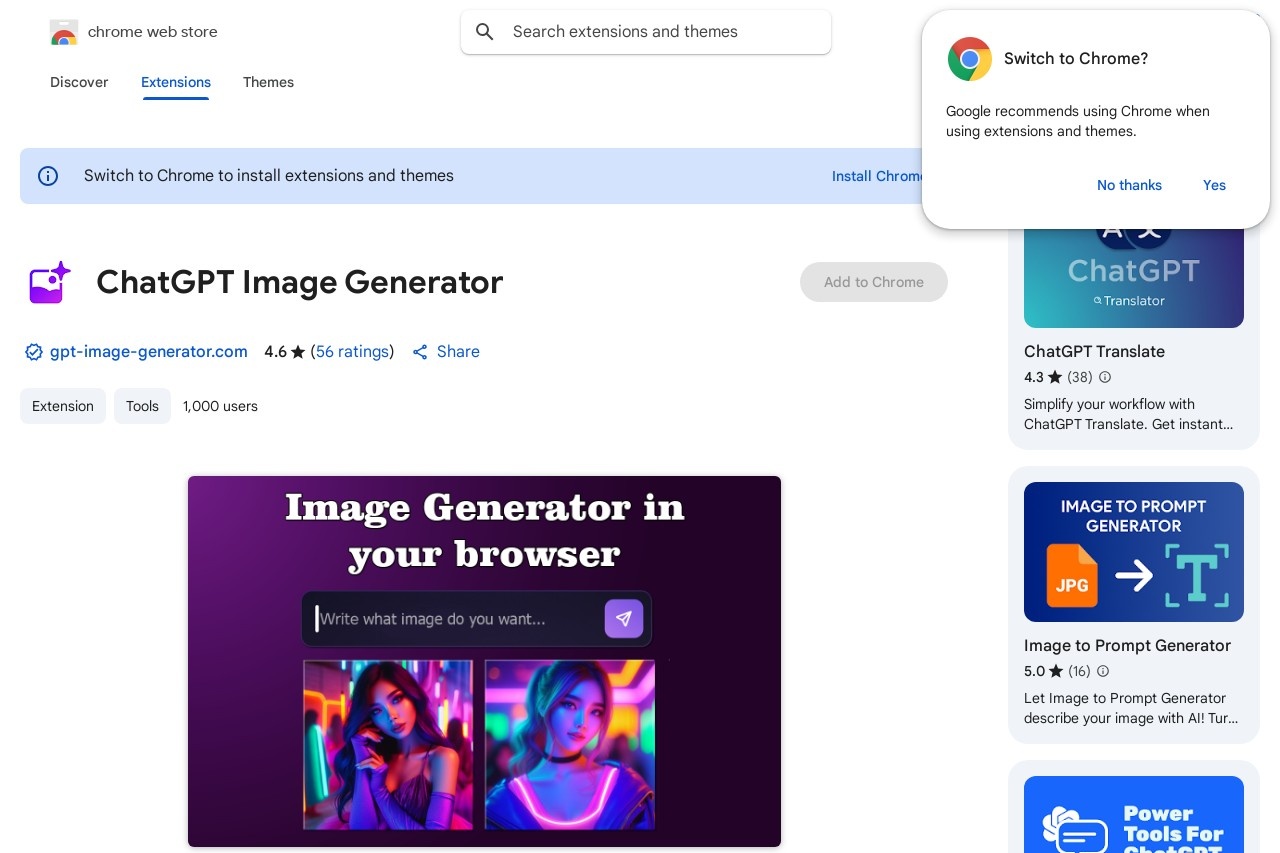Open the Power Tools for ChatGPT thumbnail

[1134, 814]
